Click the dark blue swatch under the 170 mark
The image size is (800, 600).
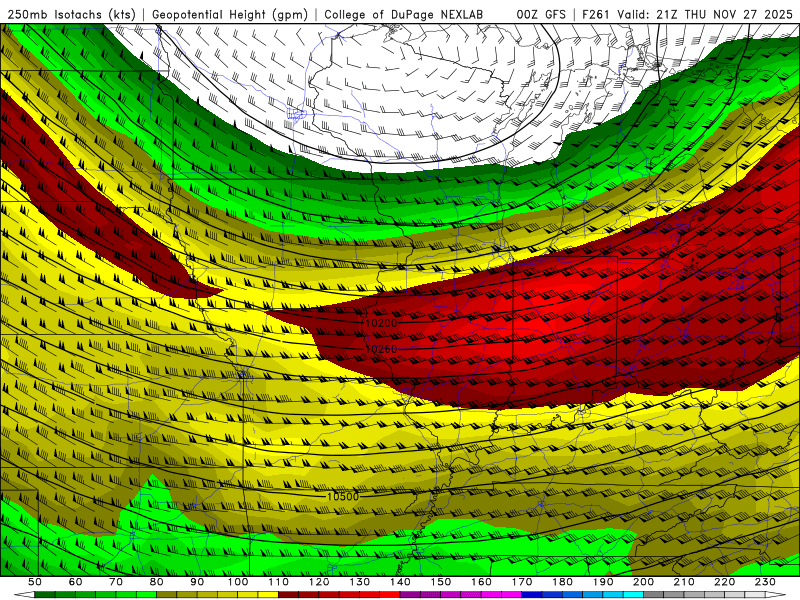(x=532, y=595)
